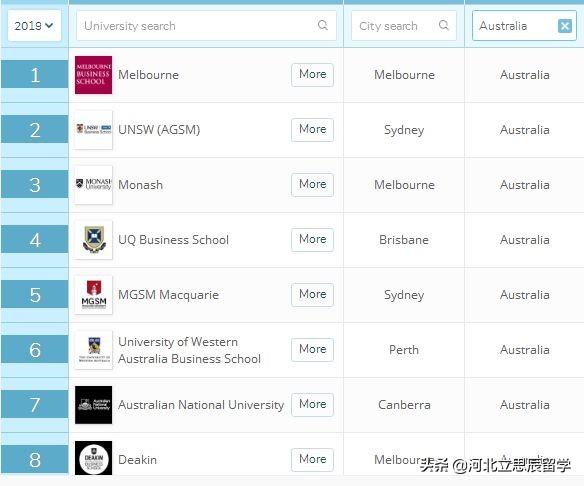Open the UQ Business School crest logo
The height and width of the screenshot is (486, 584).
(93, 240)
